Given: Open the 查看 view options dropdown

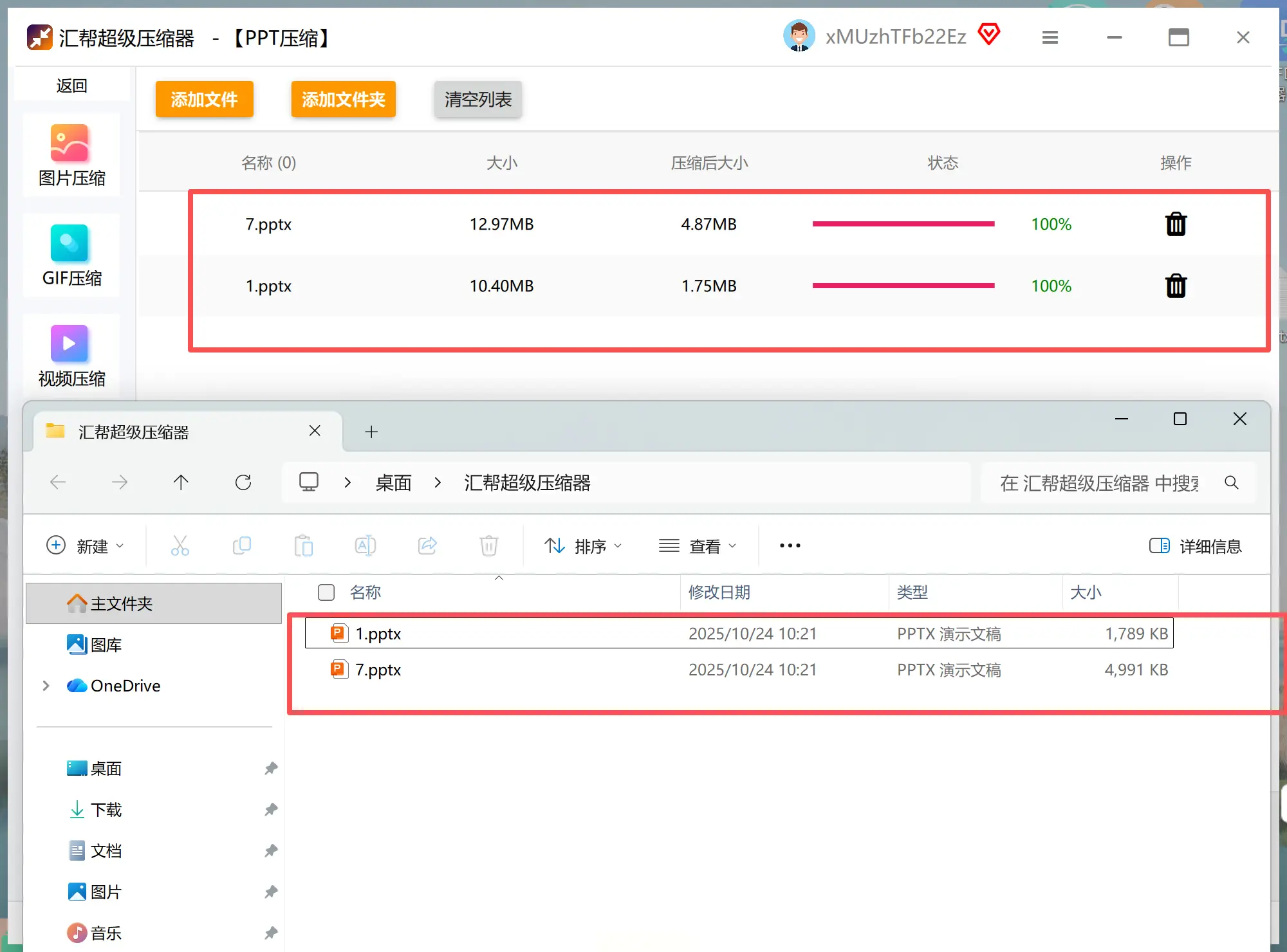Looking at the screenshot, I should (698, 545).
